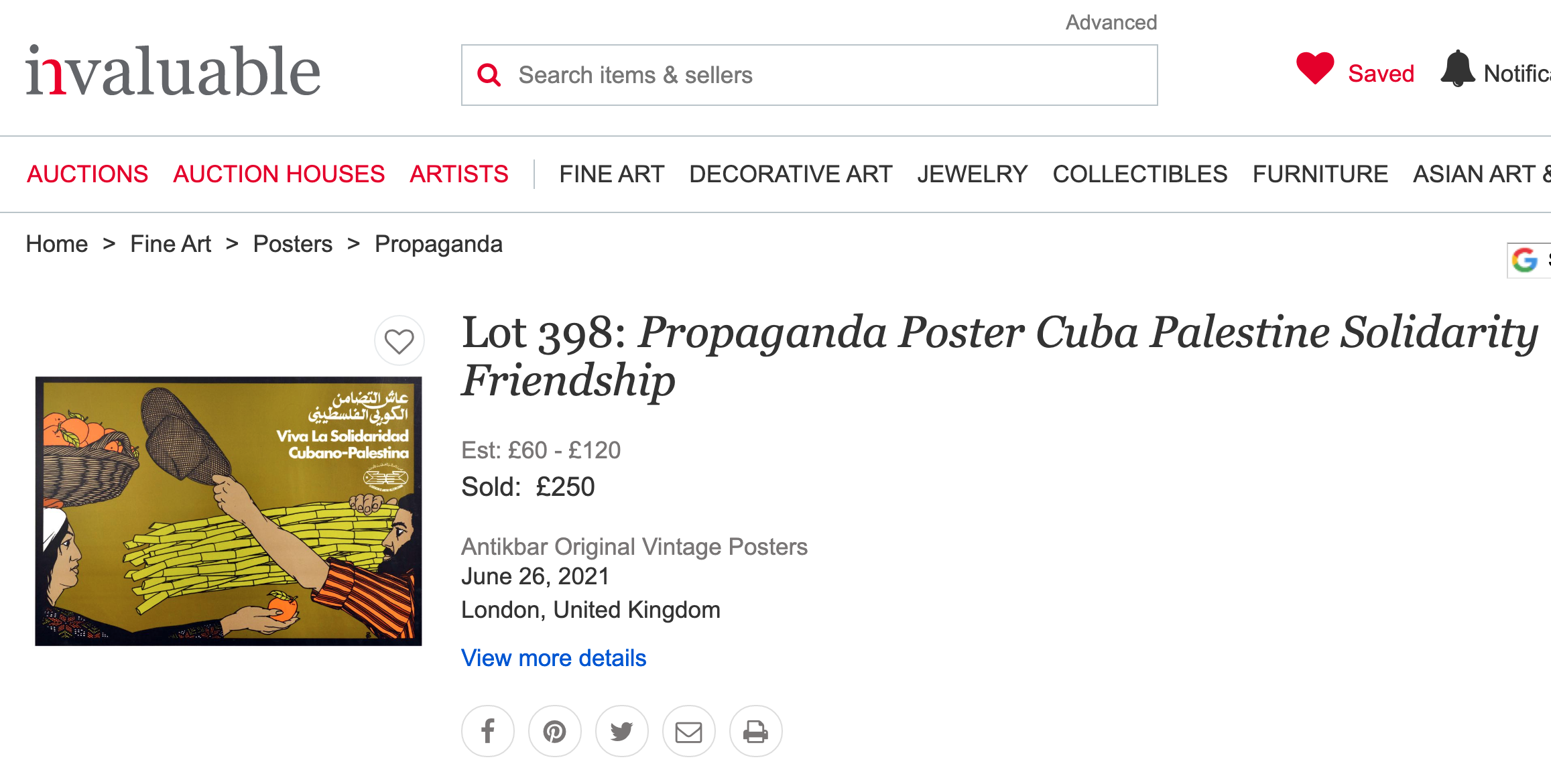The image size is (1551, 784).
Task: Go to Artists section
Action: [x=459, y=174]
